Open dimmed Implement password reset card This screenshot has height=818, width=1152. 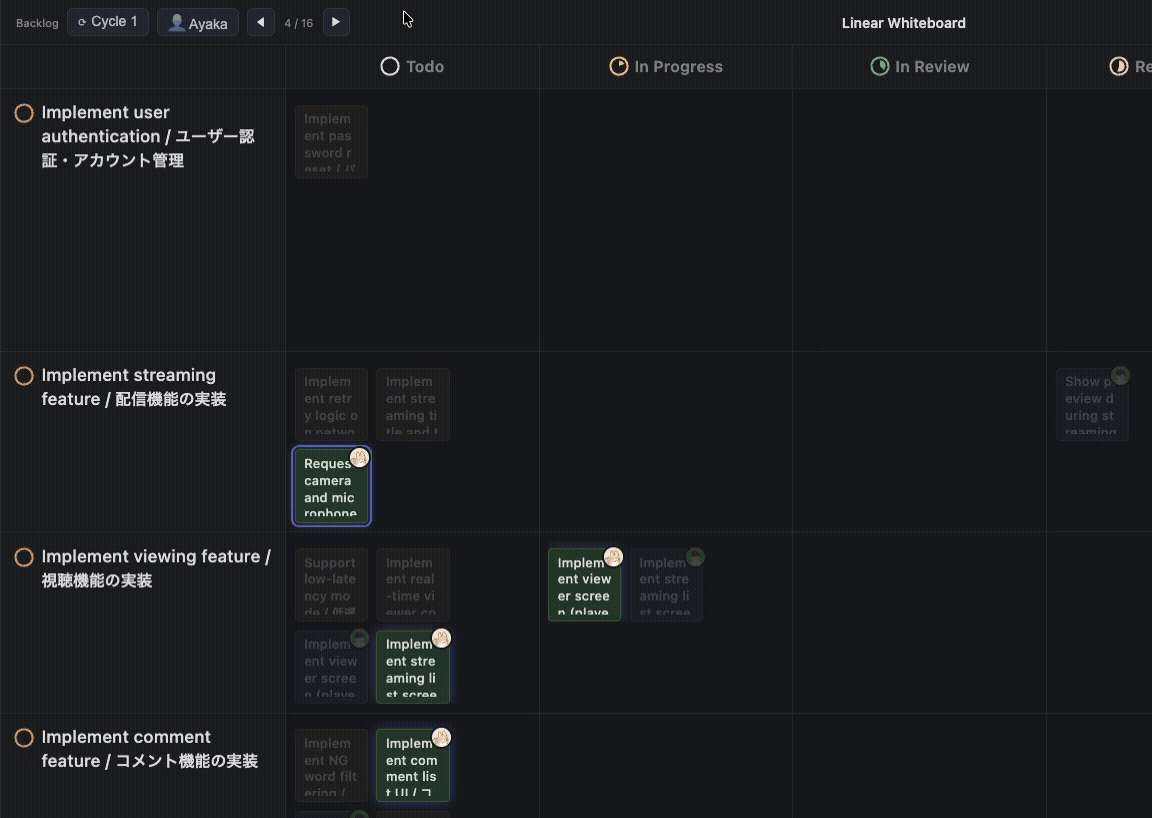pos(331,142)
